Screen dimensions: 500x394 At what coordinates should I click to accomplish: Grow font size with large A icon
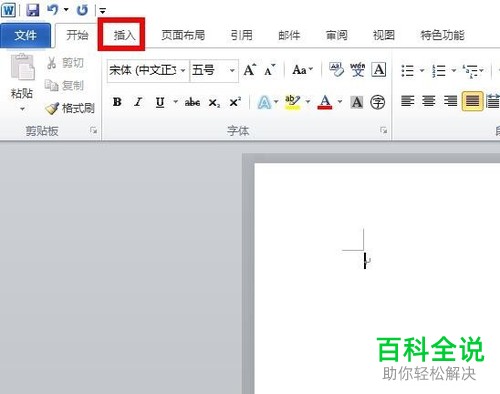[250, 70]
